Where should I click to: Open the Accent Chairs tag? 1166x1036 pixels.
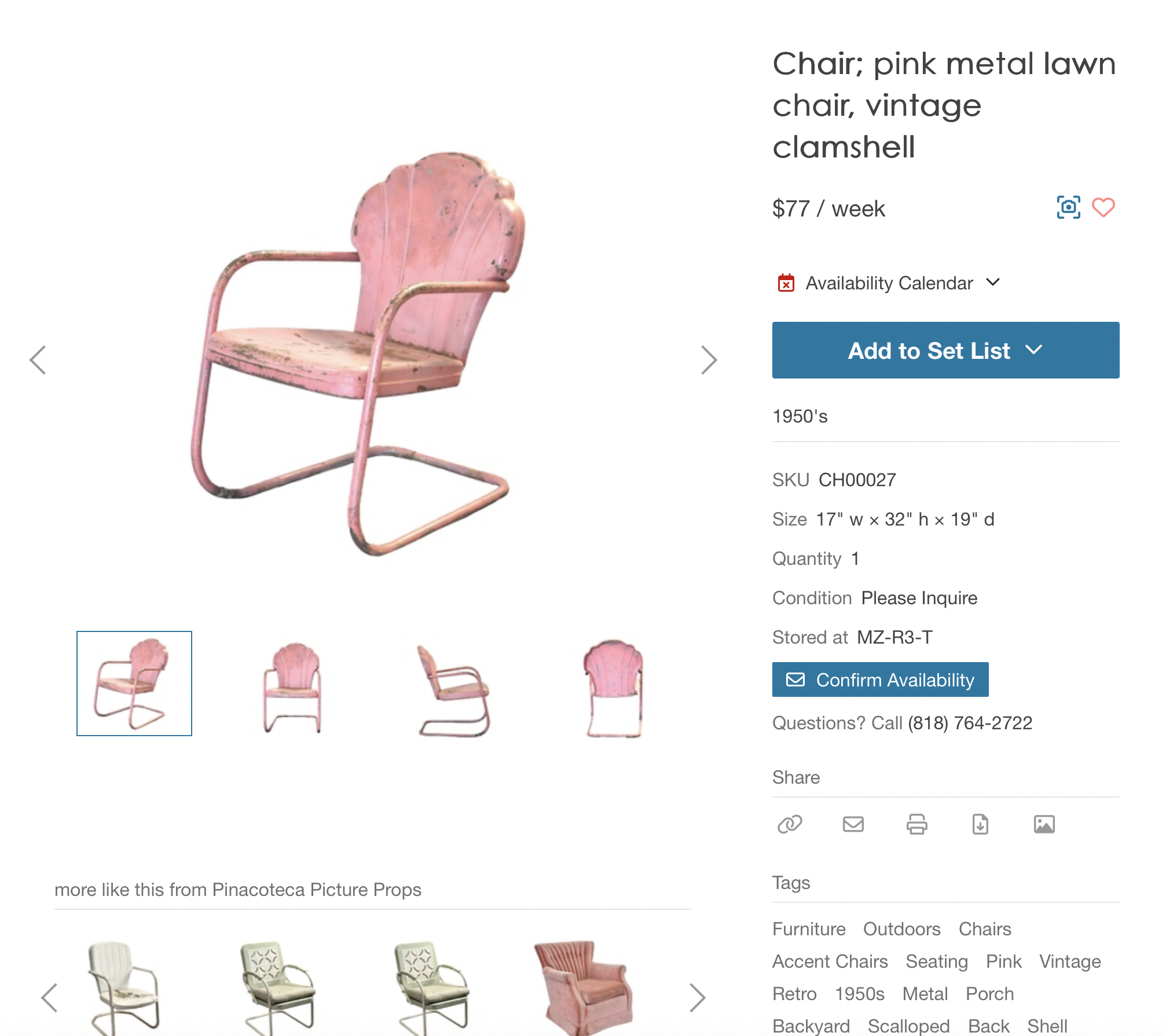830,961
